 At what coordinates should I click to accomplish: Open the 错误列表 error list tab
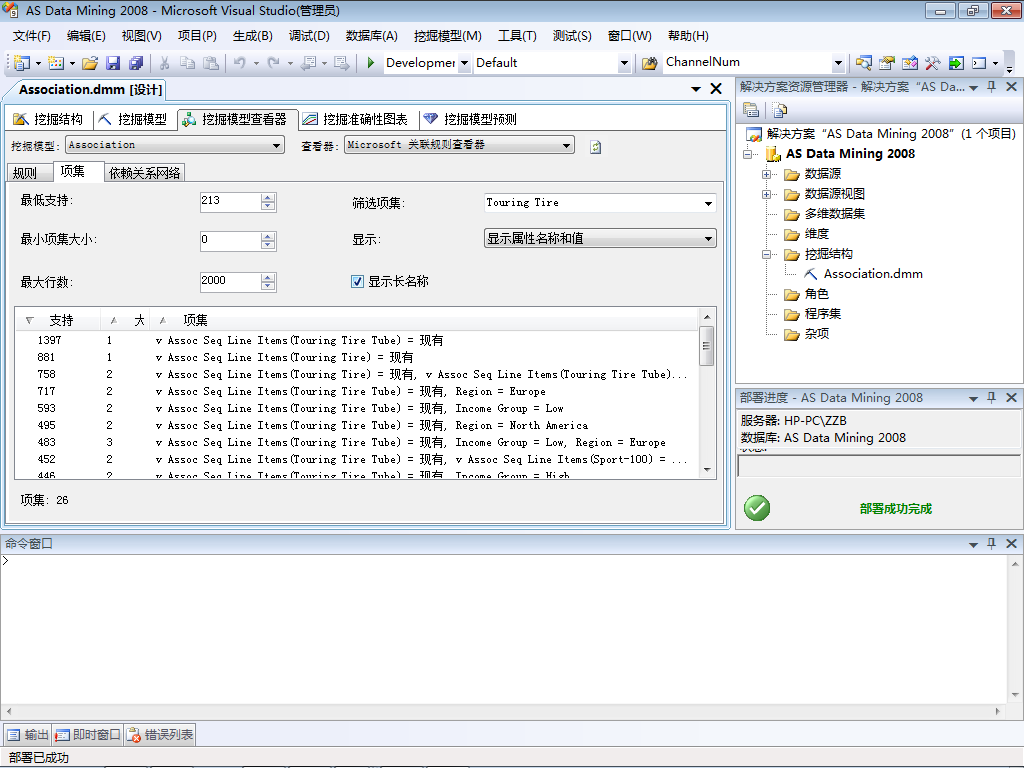point(160,735)
